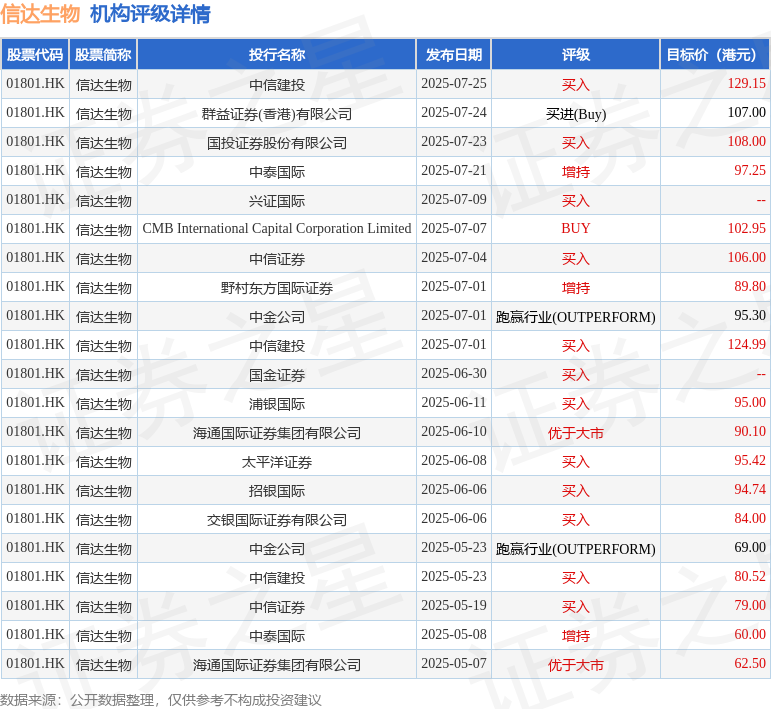Click 群益证券(香港)有限公司 cell
Viewport: 771px width, 709px height.
277,114
